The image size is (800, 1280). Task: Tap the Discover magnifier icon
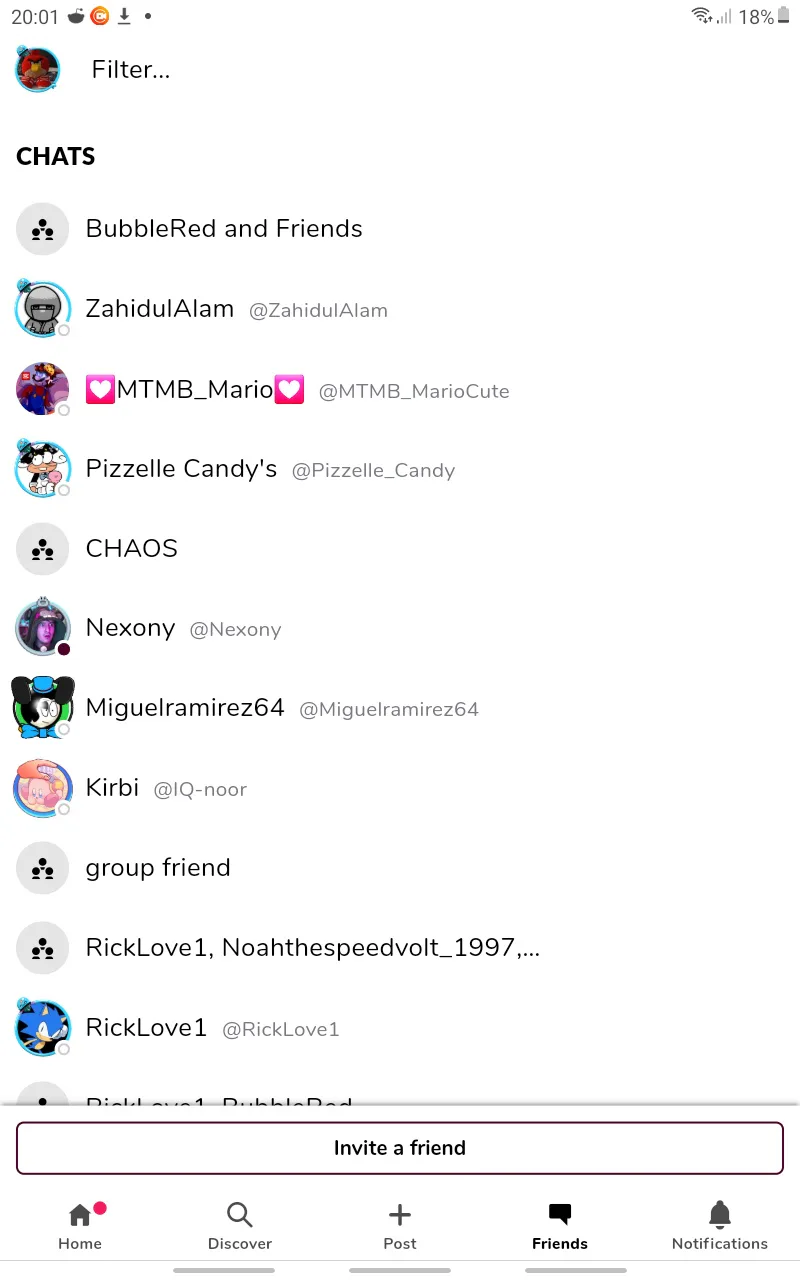pos(240,1216)
